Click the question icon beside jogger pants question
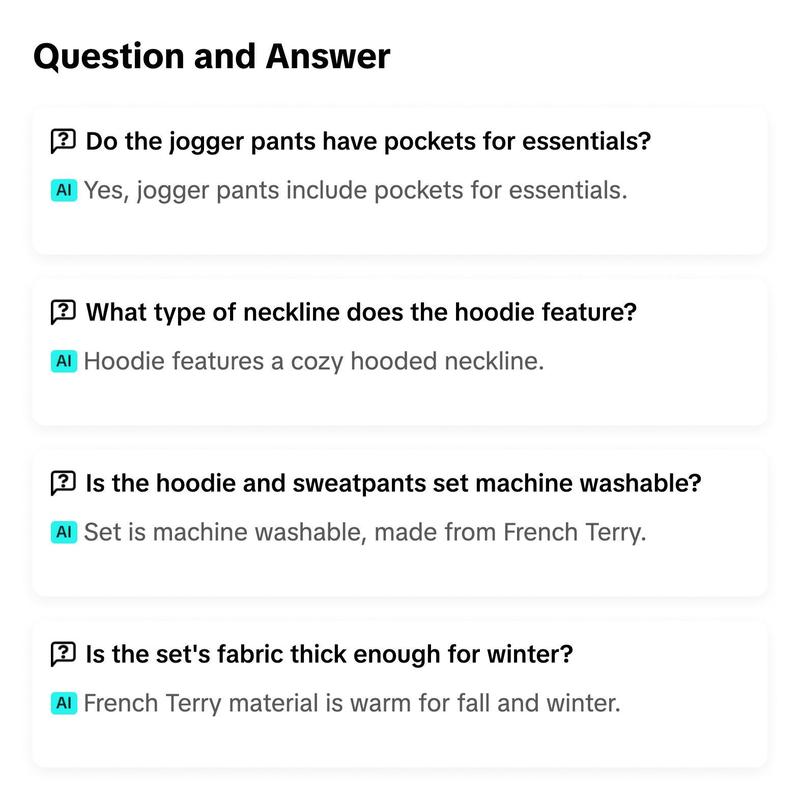 [x=63, y=141]
